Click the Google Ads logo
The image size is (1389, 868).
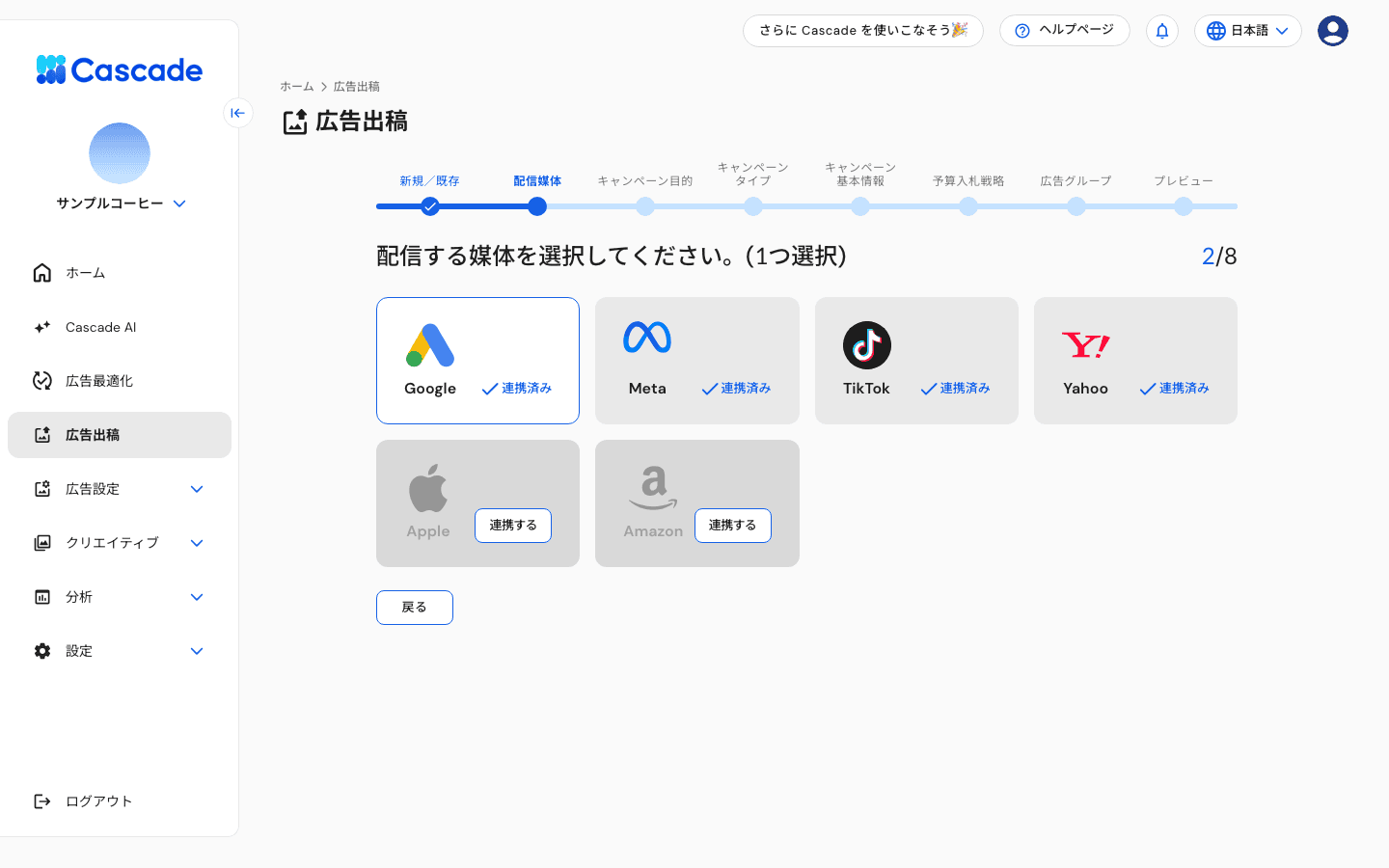pyautogui.click(x=430, y=345)
